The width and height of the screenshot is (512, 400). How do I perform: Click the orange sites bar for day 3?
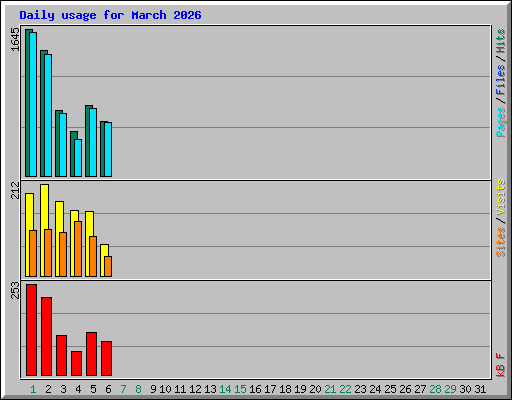(63, 254)
